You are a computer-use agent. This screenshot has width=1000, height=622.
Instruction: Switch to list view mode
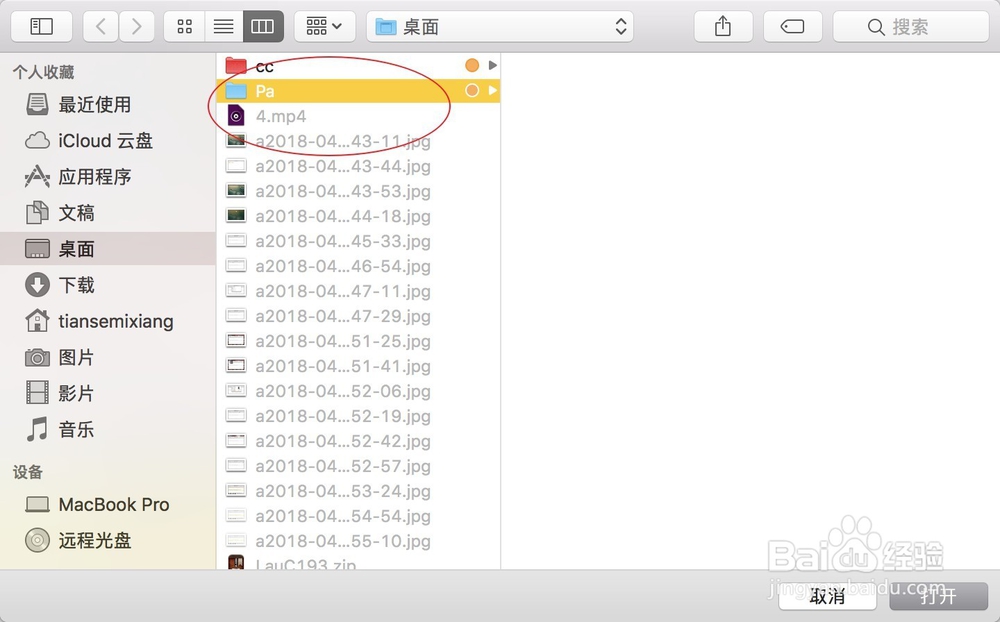point(222,26)
